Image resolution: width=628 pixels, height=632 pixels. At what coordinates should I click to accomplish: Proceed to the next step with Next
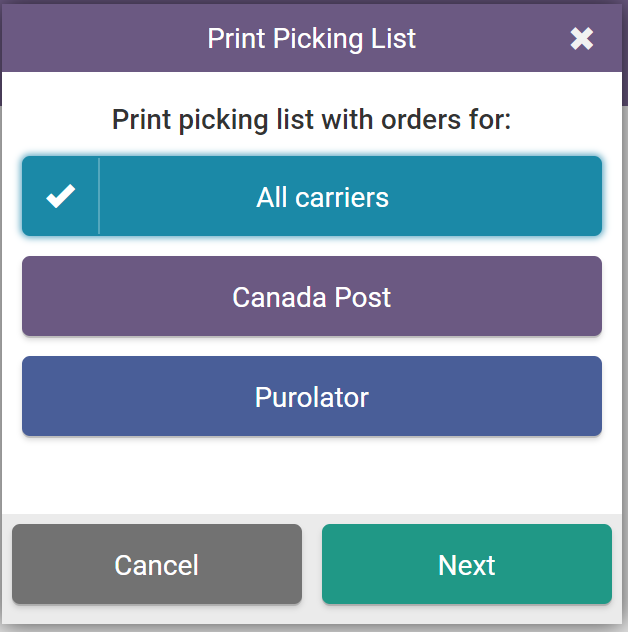tap(466, 565)
